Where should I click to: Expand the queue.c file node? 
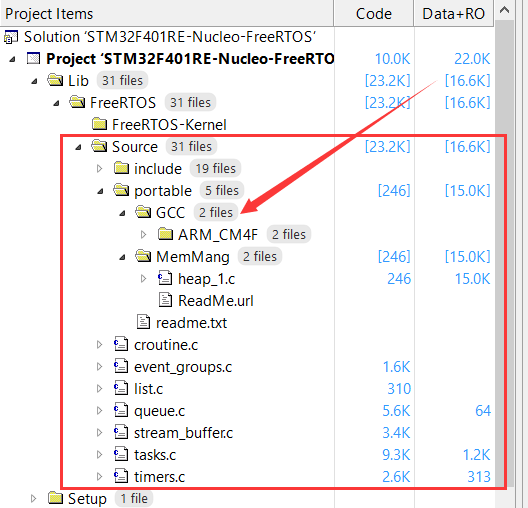coord(100,410)
